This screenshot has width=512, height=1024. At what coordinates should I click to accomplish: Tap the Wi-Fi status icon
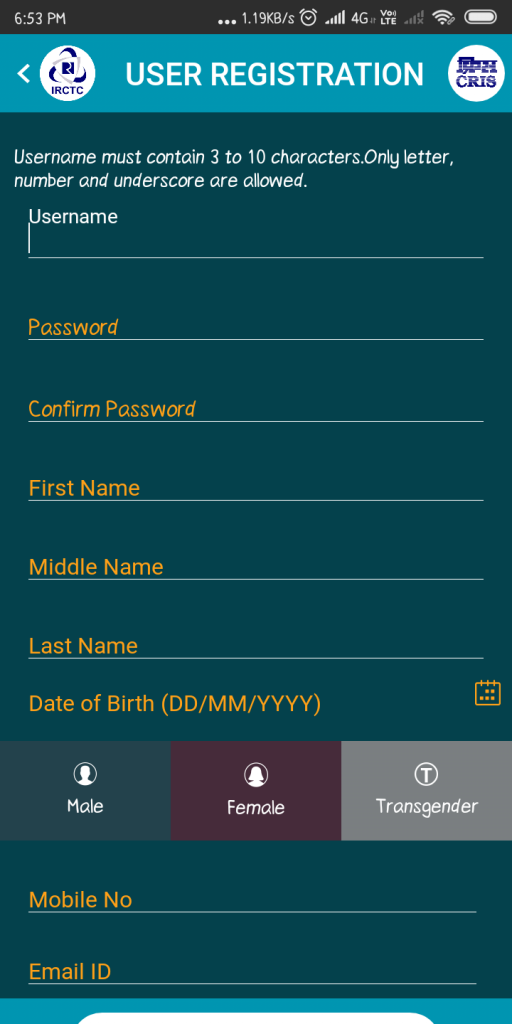pyautogui.click(x=445, y=18)
